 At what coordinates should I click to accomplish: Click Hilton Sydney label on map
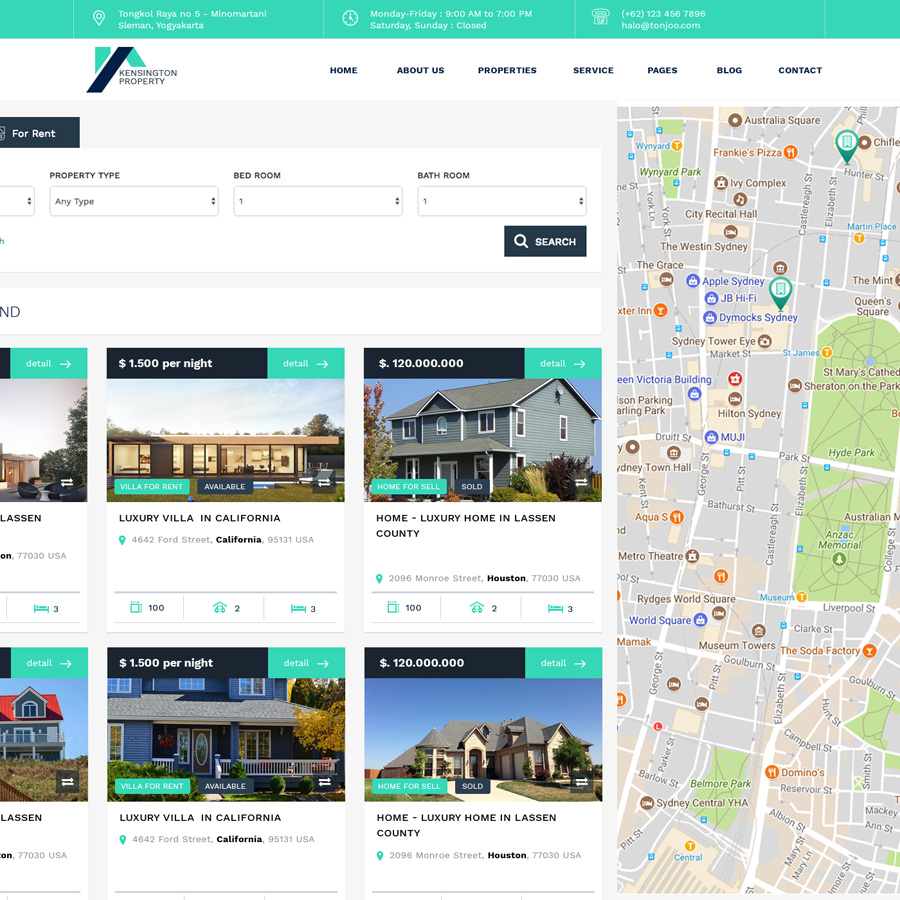click(x=749, y=413)
